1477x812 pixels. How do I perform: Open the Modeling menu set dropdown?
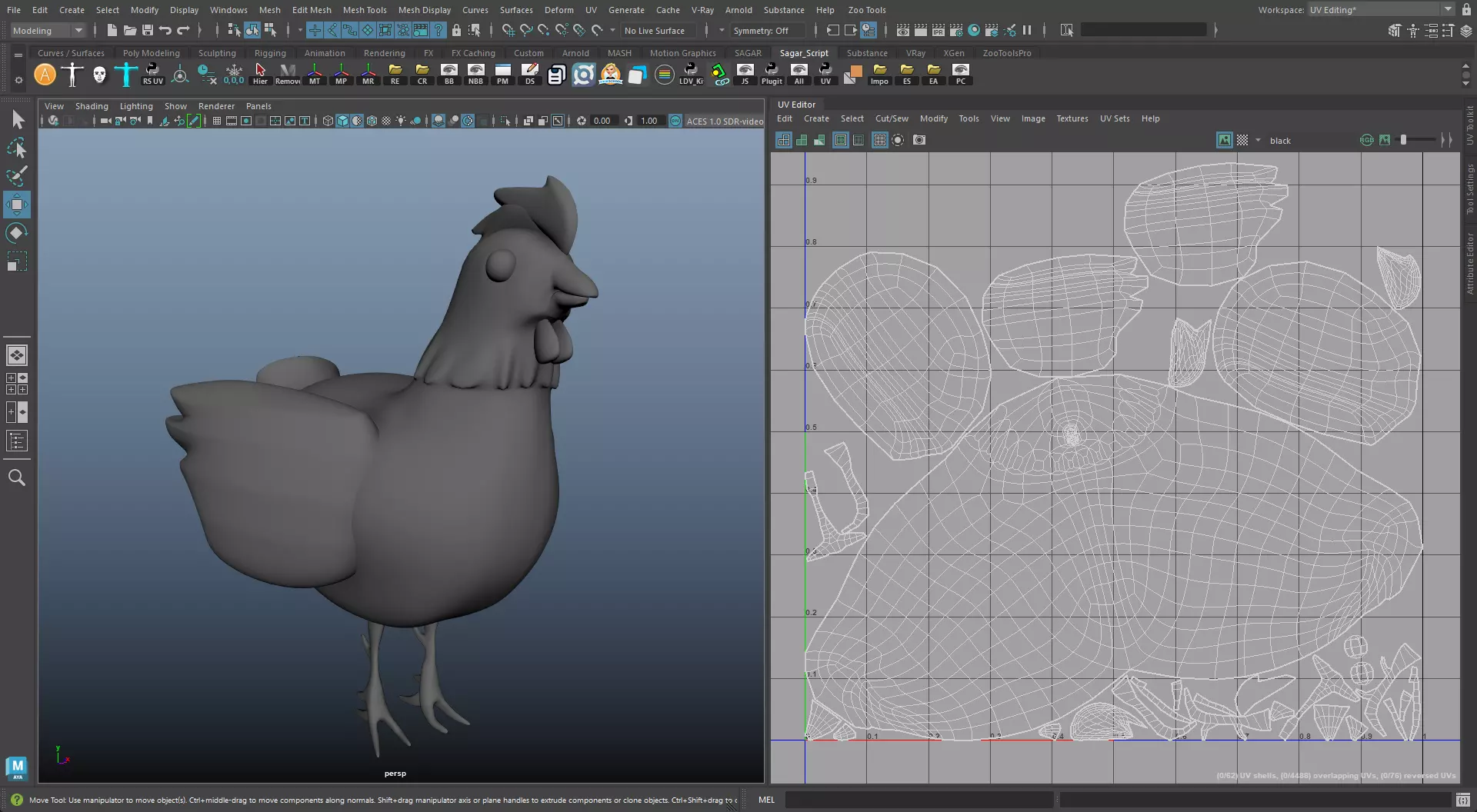click(48, 30)
